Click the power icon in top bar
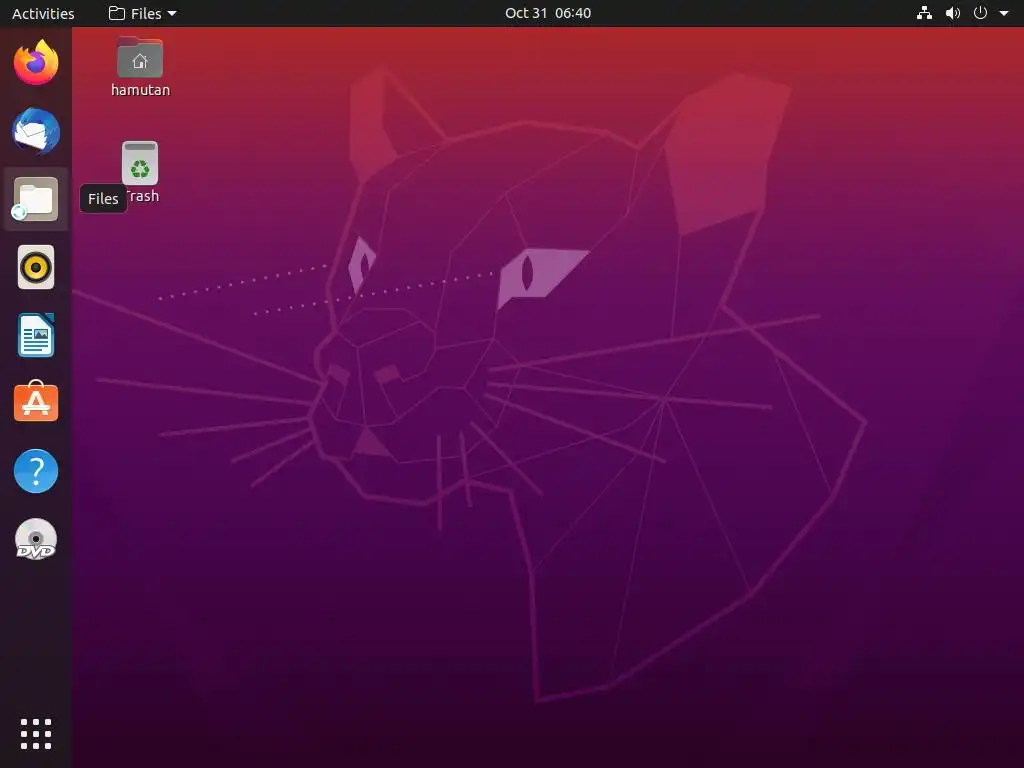1024x768 pixels. pyautogui.click(x=980, y=13)
